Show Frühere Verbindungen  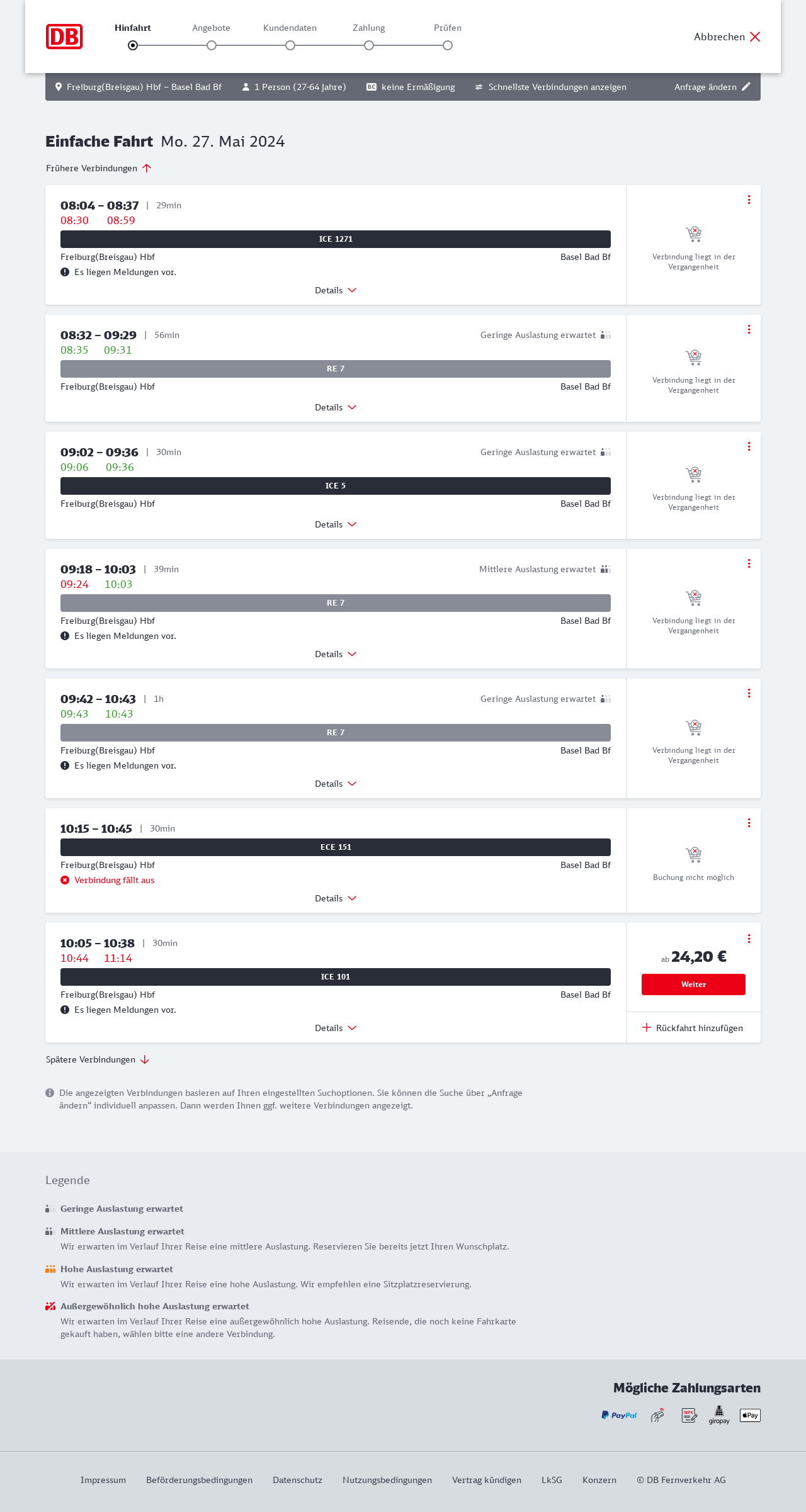click(99, 168)
